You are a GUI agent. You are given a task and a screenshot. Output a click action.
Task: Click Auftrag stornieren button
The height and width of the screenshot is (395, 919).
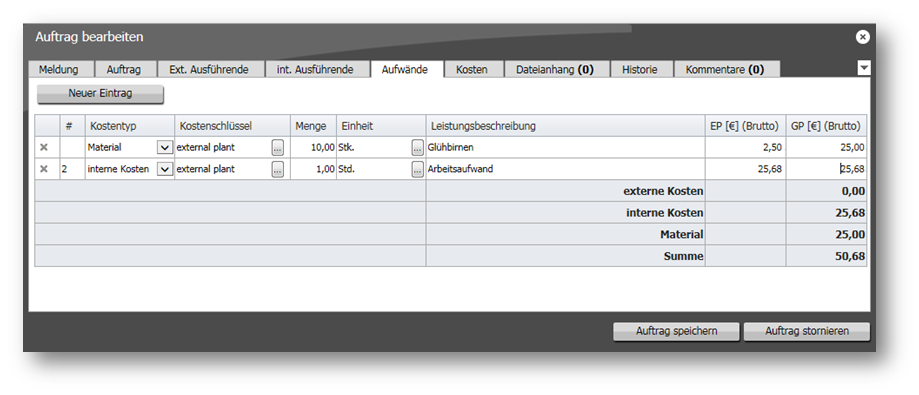pyautogui.click(x=807, y=331)
